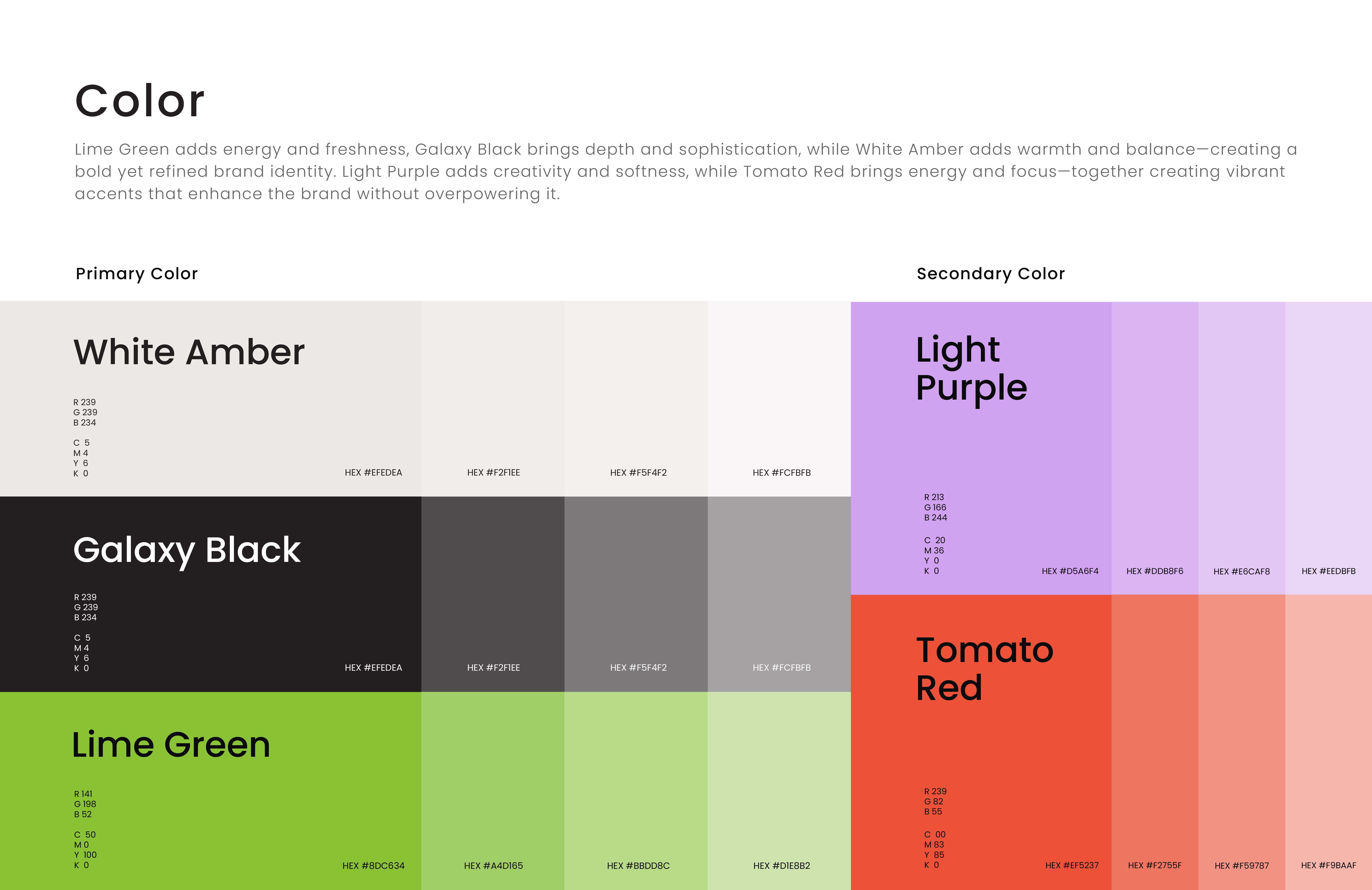
Task: Click the White Amber #EFEDEA swatch
Action: pyautogui.click(x=210, y=398)
